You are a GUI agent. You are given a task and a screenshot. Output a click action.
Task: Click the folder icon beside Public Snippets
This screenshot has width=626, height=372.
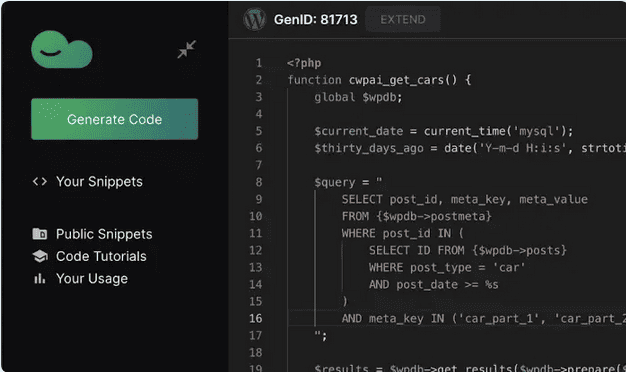(40, 233)
